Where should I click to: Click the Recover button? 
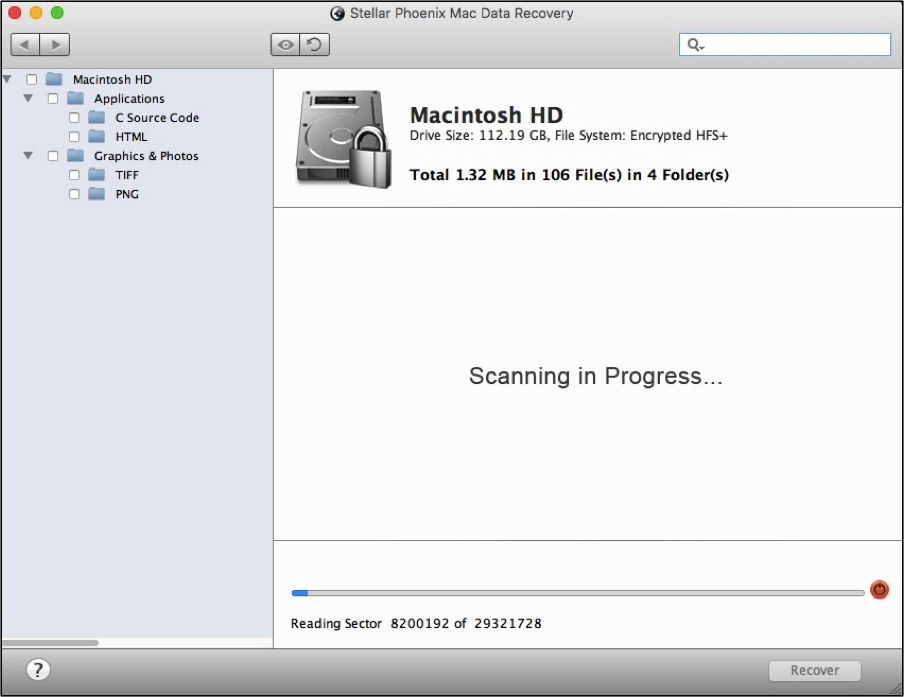pos(815,670)
